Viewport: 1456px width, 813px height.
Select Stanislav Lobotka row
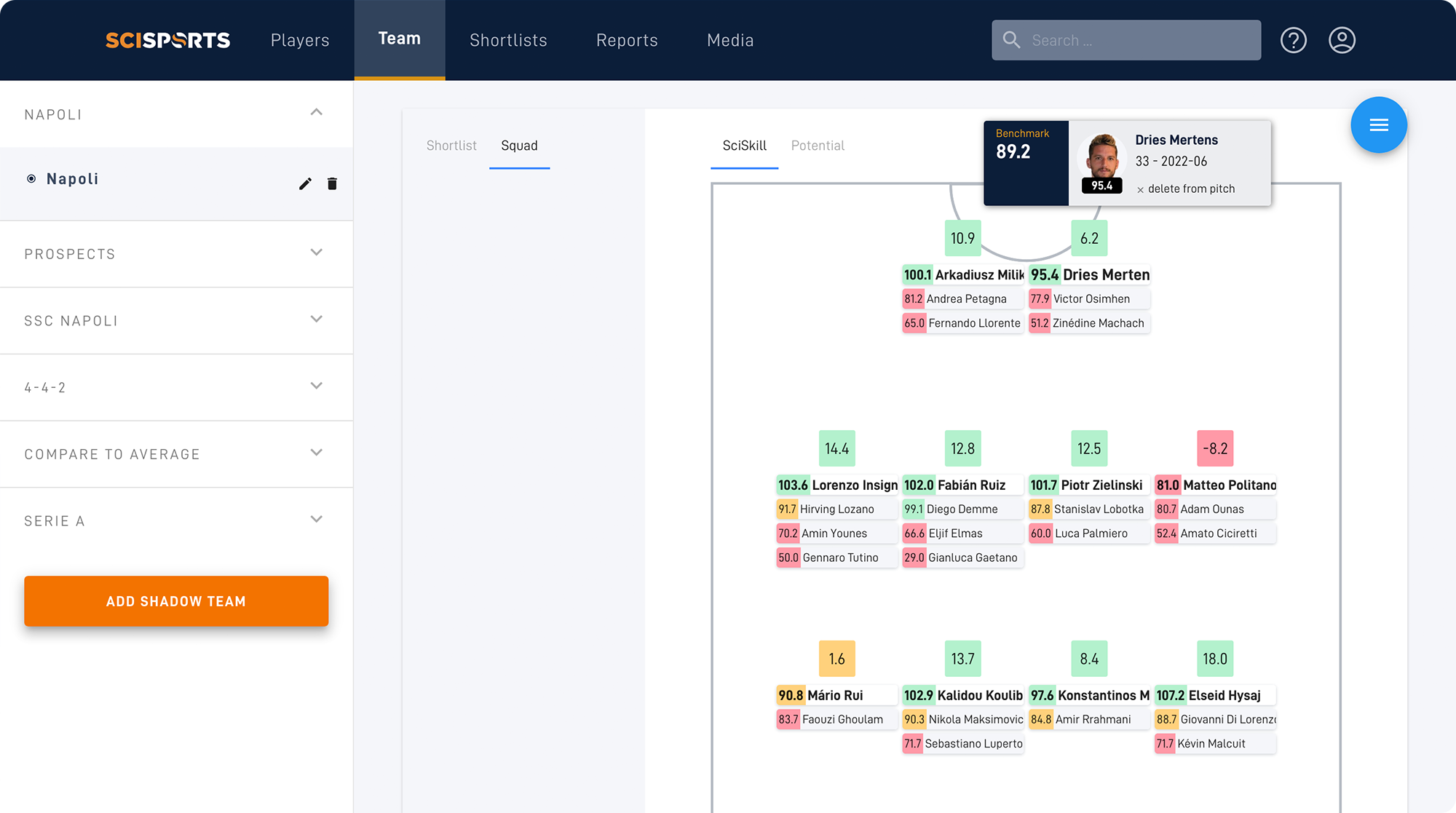pyautogui.click(x=1090, y=509)
